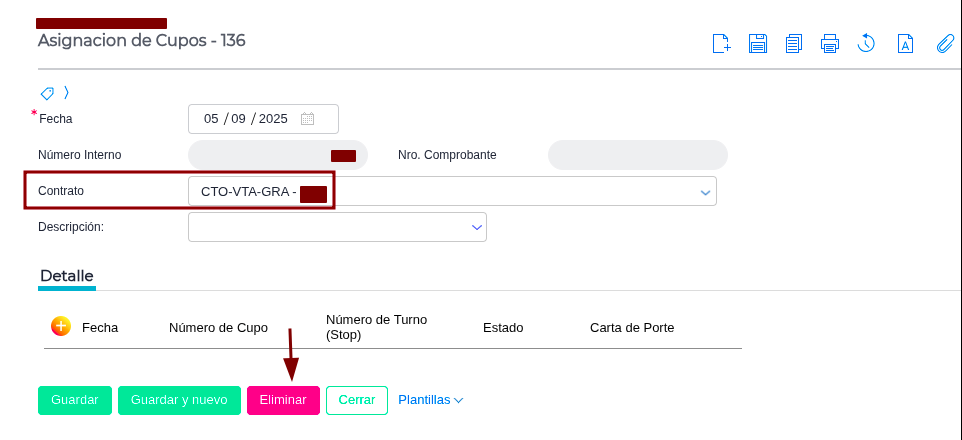Screen dimensions: 962x440
Task: Expand the Contrato dropdown
Action: (x=705, y=192)
